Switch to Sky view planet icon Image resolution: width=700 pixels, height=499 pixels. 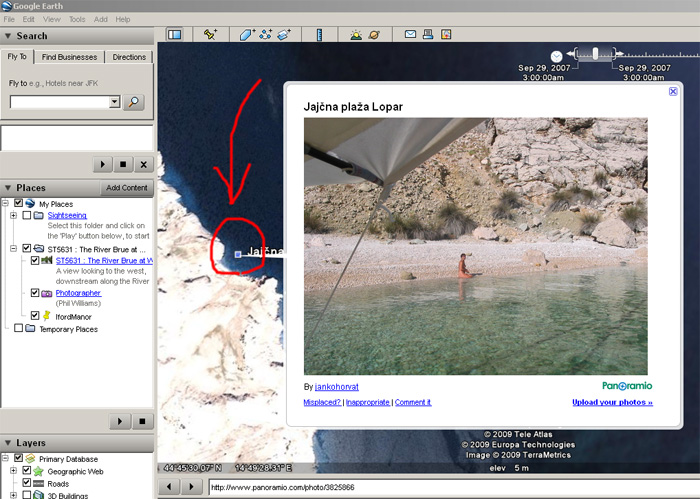[x=374, y=34]
